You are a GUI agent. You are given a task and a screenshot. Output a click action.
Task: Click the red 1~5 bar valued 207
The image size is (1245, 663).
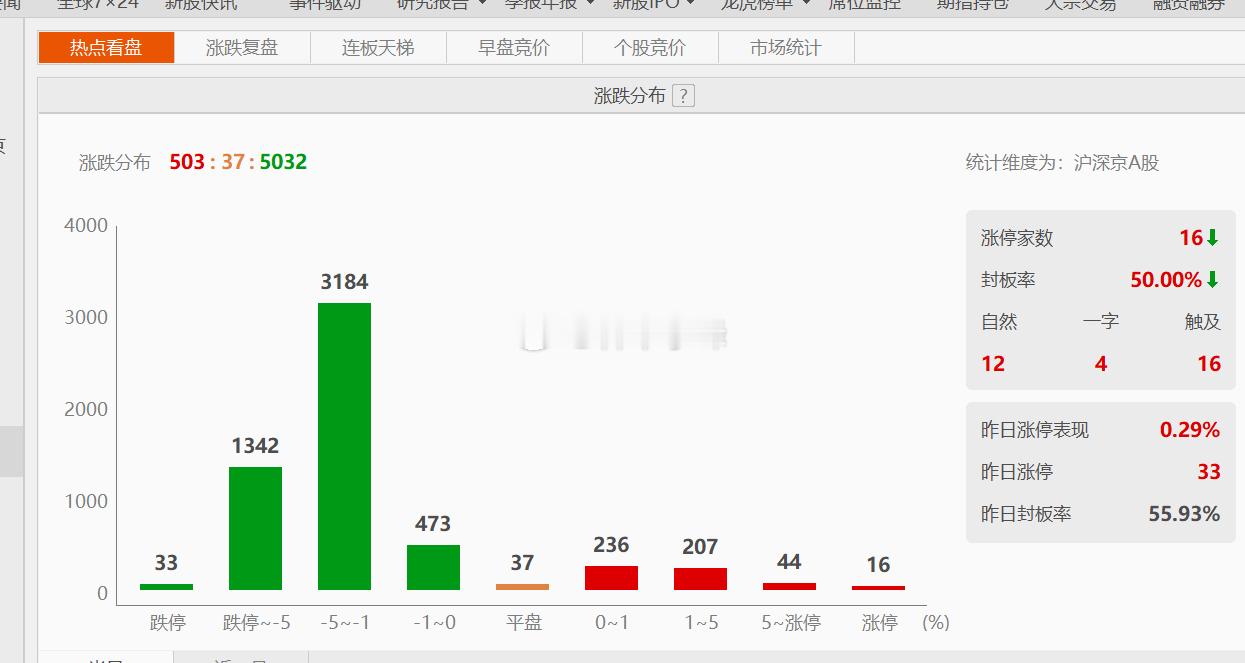[700, 579]
